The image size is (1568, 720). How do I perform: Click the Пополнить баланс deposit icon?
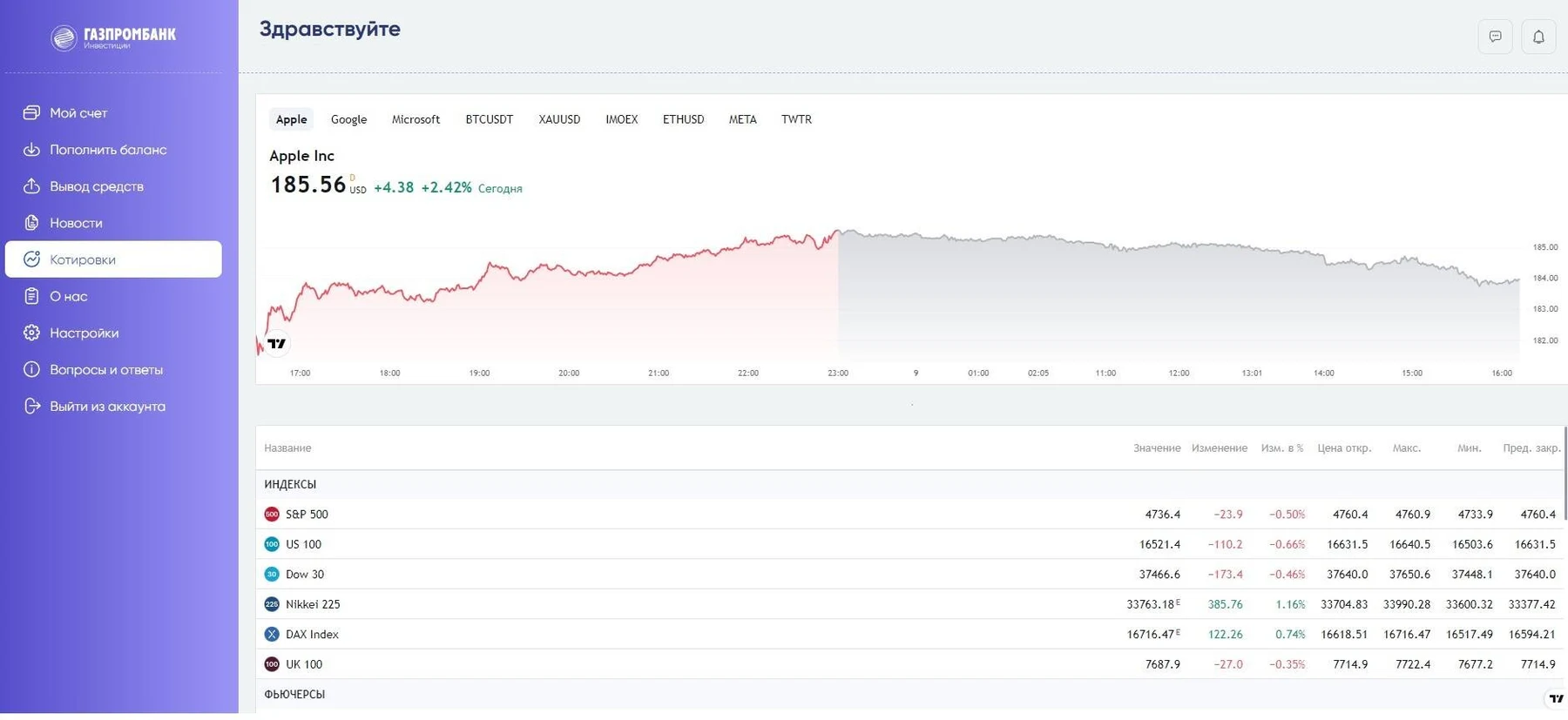31,149
